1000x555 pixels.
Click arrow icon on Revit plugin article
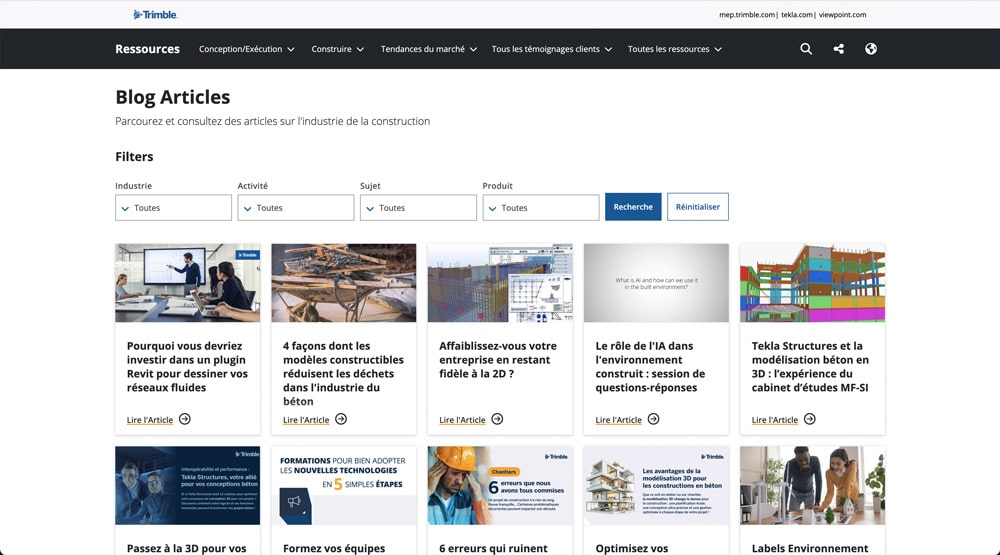click(185, 419)
